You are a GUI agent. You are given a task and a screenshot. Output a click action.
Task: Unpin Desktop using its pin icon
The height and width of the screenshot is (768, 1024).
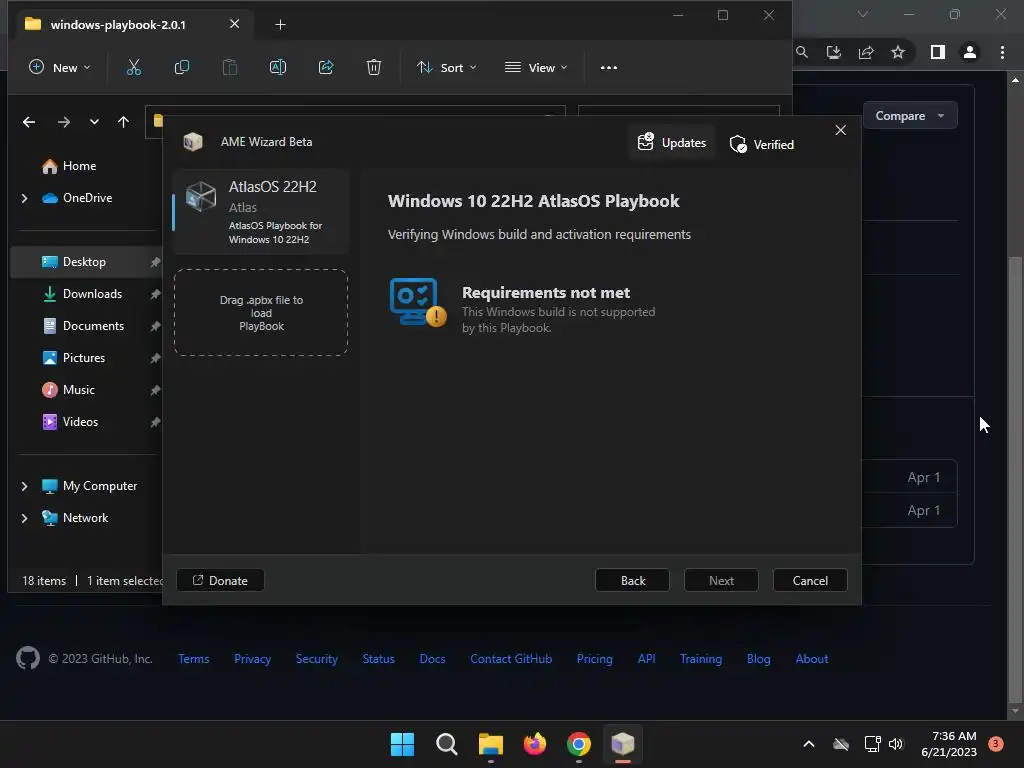155,262
